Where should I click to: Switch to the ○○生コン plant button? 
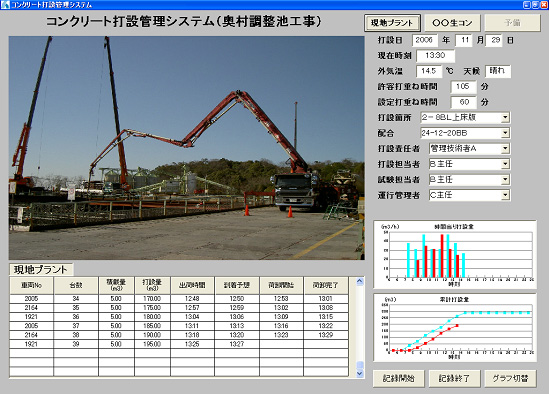[452, 23]
